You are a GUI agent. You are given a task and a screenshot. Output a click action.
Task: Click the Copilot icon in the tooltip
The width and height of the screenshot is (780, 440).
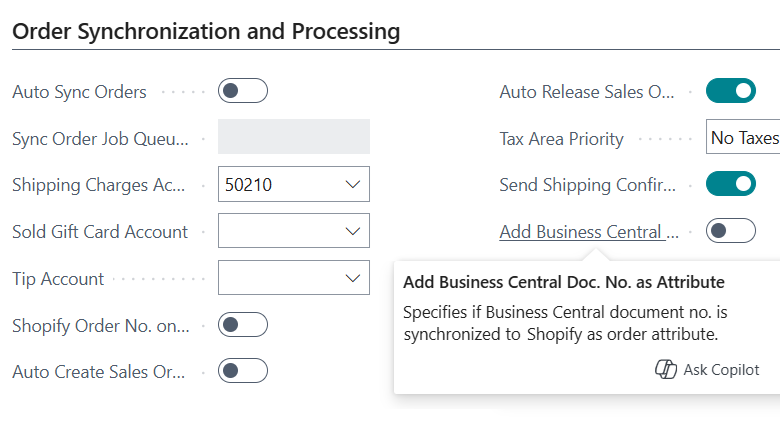coord(666,370)
